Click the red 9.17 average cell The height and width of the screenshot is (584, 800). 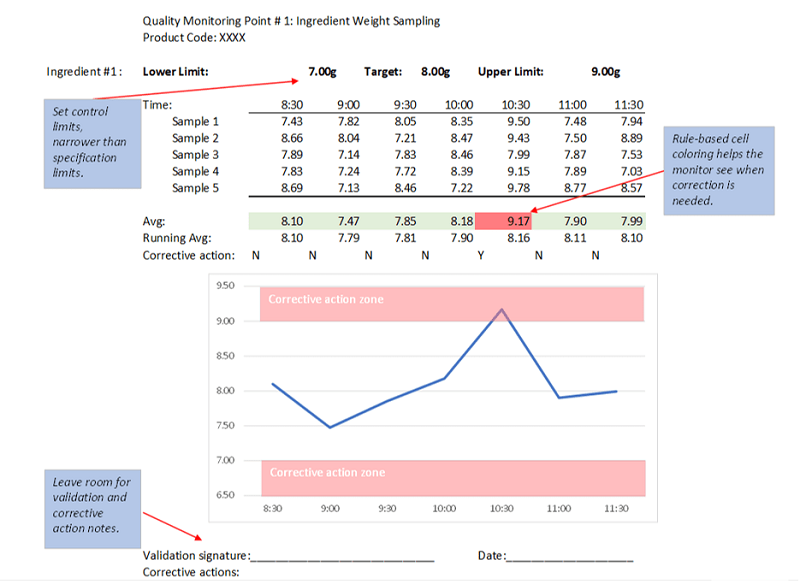(x=503, y=221)
